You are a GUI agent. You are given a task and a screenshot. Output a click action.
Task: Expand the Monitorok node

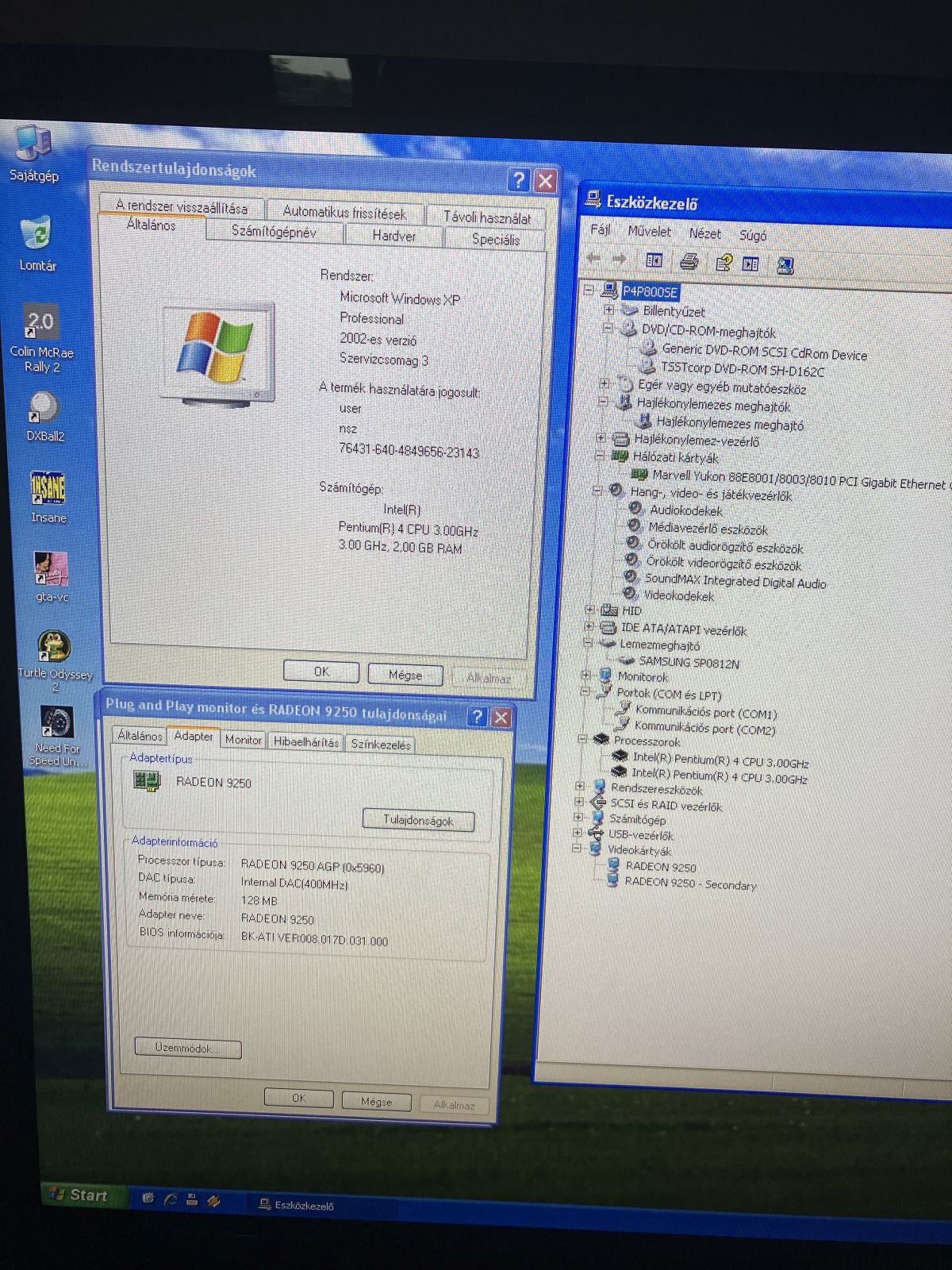586,675
